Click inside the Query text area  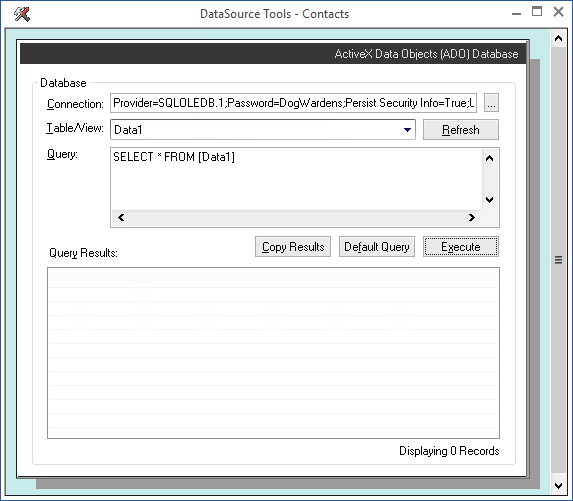[x=297, y=179]
